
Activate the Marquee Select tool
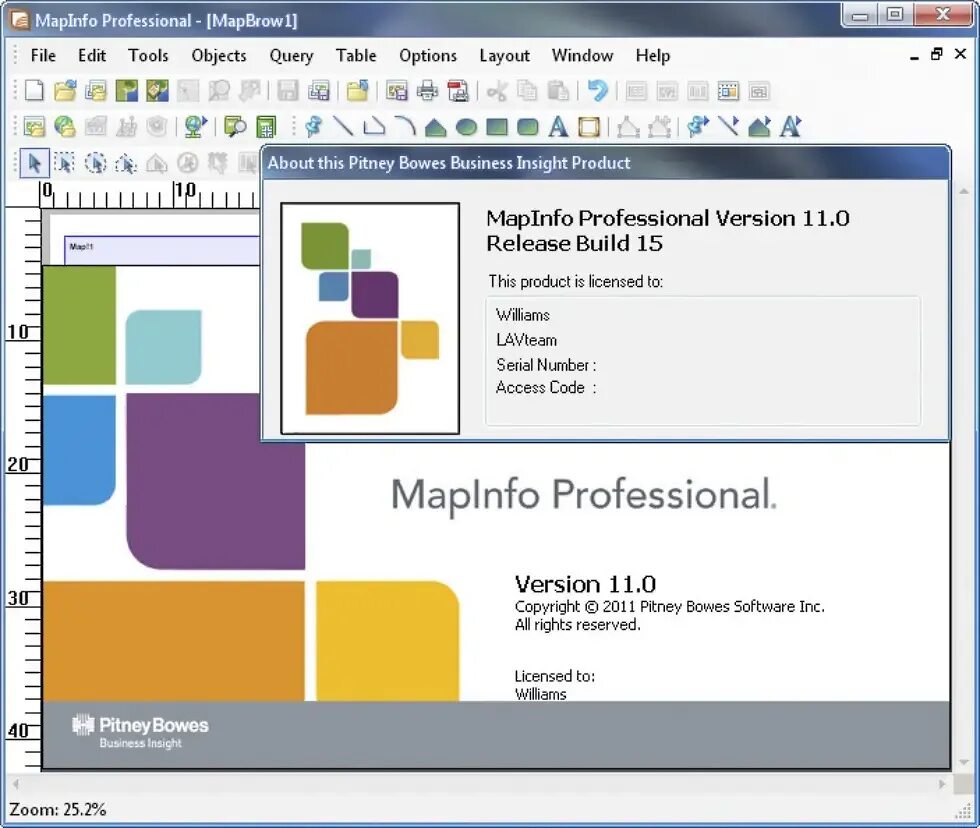click(x=64, y=163)
